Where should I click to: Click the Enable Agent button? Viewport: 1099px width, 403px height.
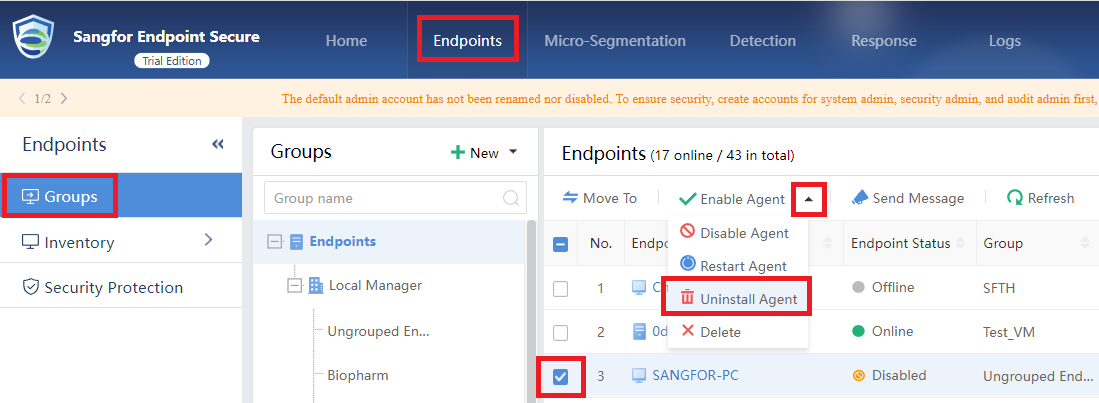tap(732, 199)
